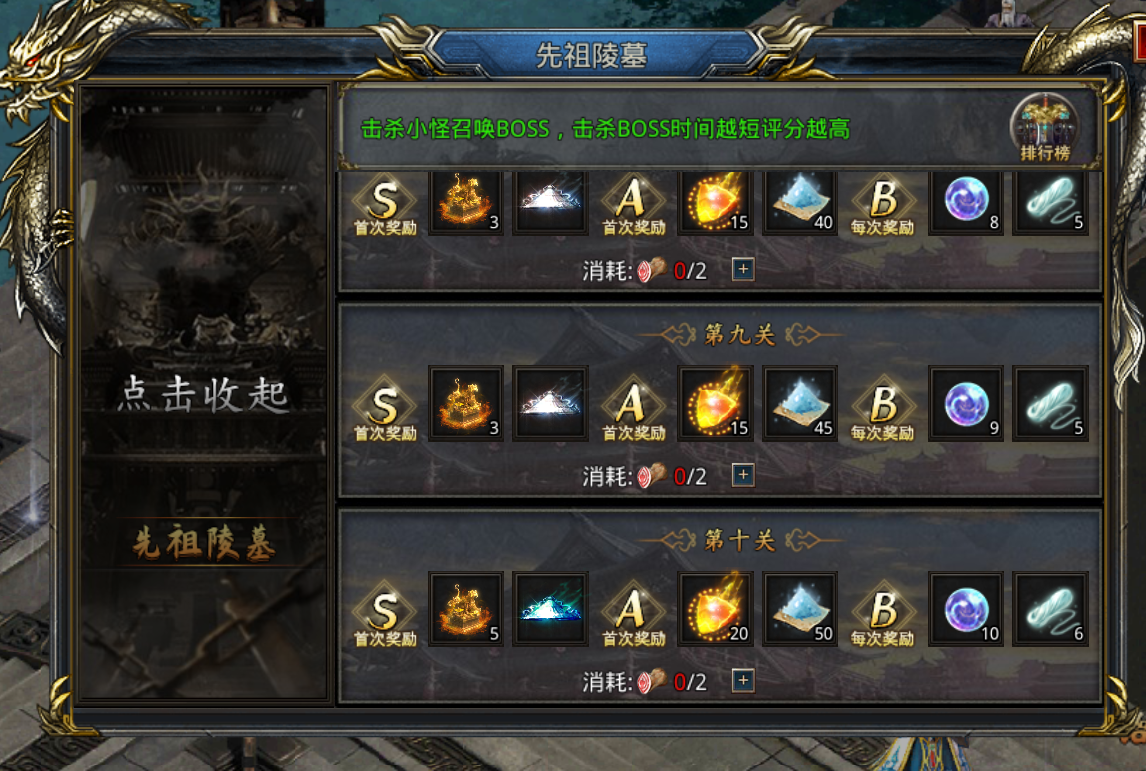Screen dimensions: 1146x771
Task: Select the purple orb reward showing 10
Action: coord(965,609)
